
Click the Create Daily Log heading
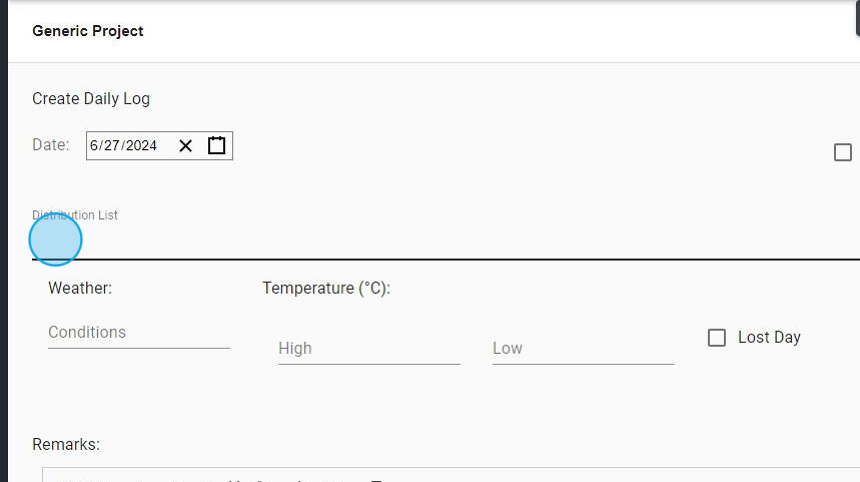[91, 99]
